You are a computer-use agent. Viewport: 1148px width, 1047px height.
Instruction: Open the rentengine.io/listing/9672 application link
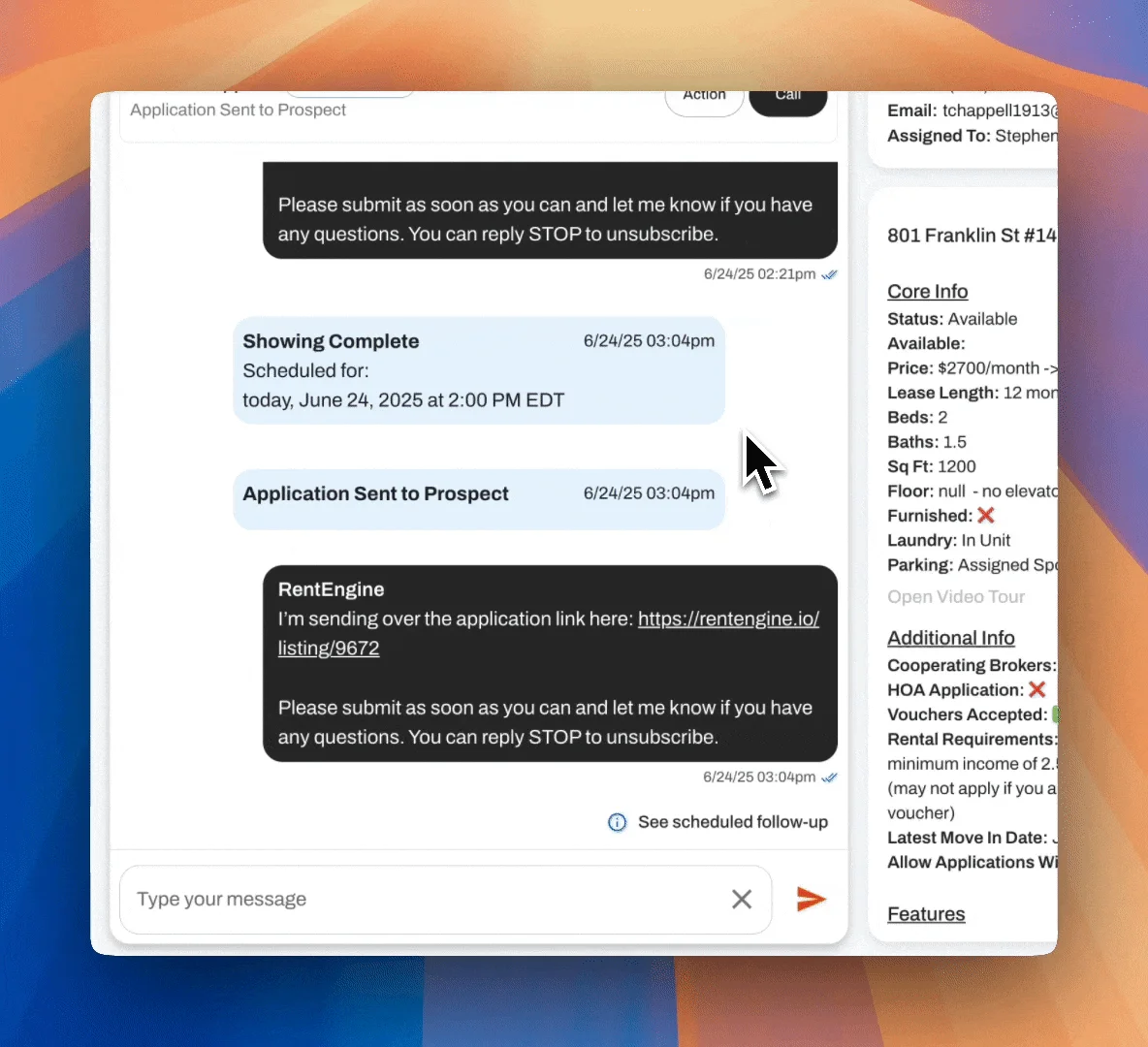pyautogui.click(x=728, y=619)
